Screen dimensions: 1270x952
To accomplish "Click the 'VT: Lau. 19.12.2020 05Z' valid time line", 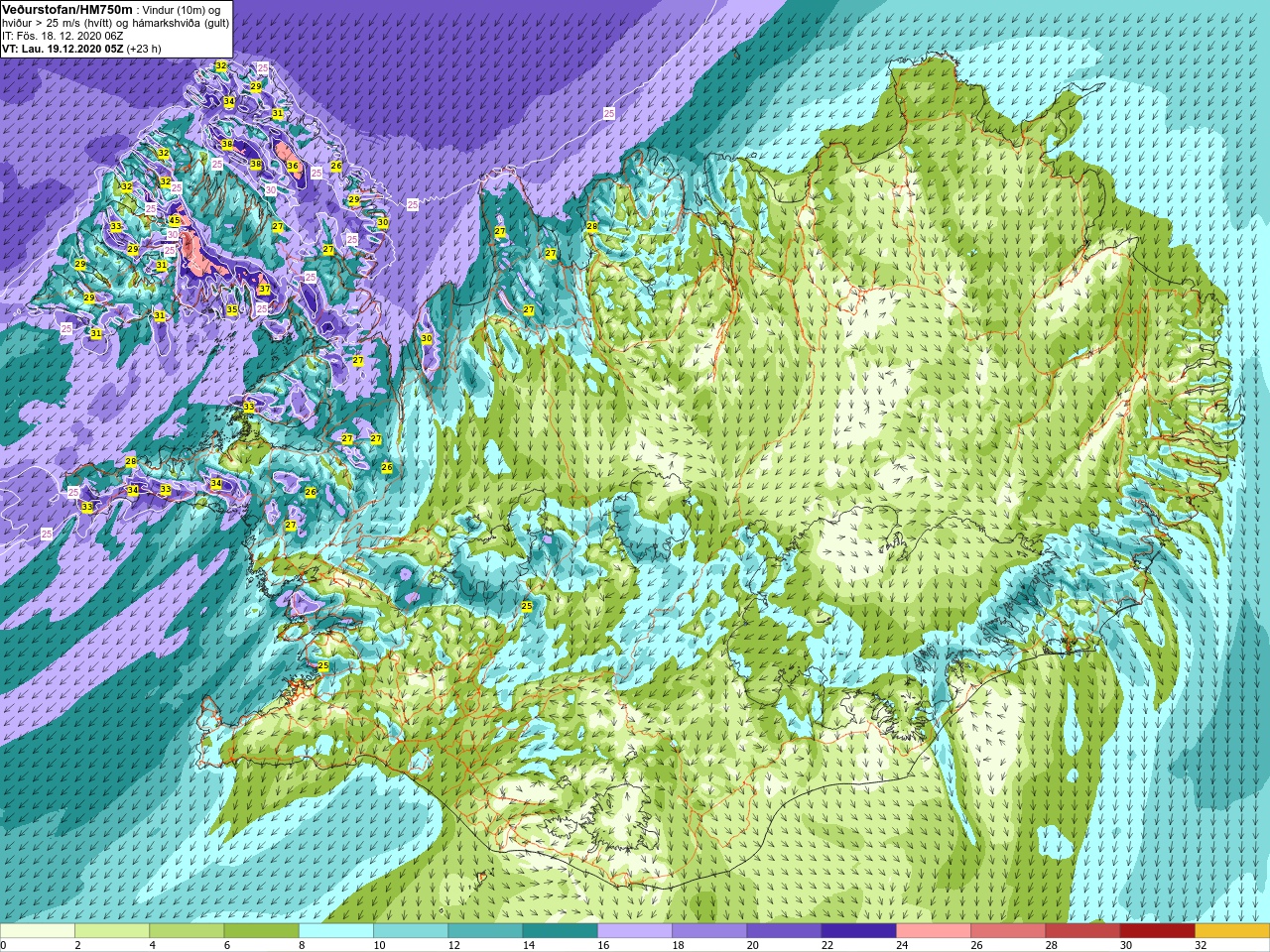I will pos(63,49).
